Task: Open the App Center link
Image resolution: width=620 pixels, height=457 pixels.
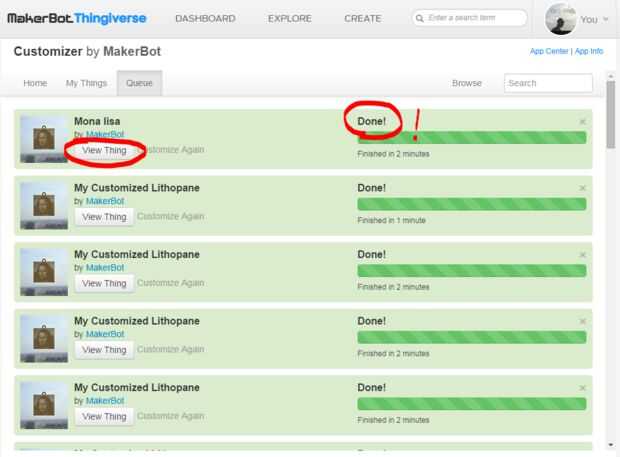Action: [x=549, y=51]
